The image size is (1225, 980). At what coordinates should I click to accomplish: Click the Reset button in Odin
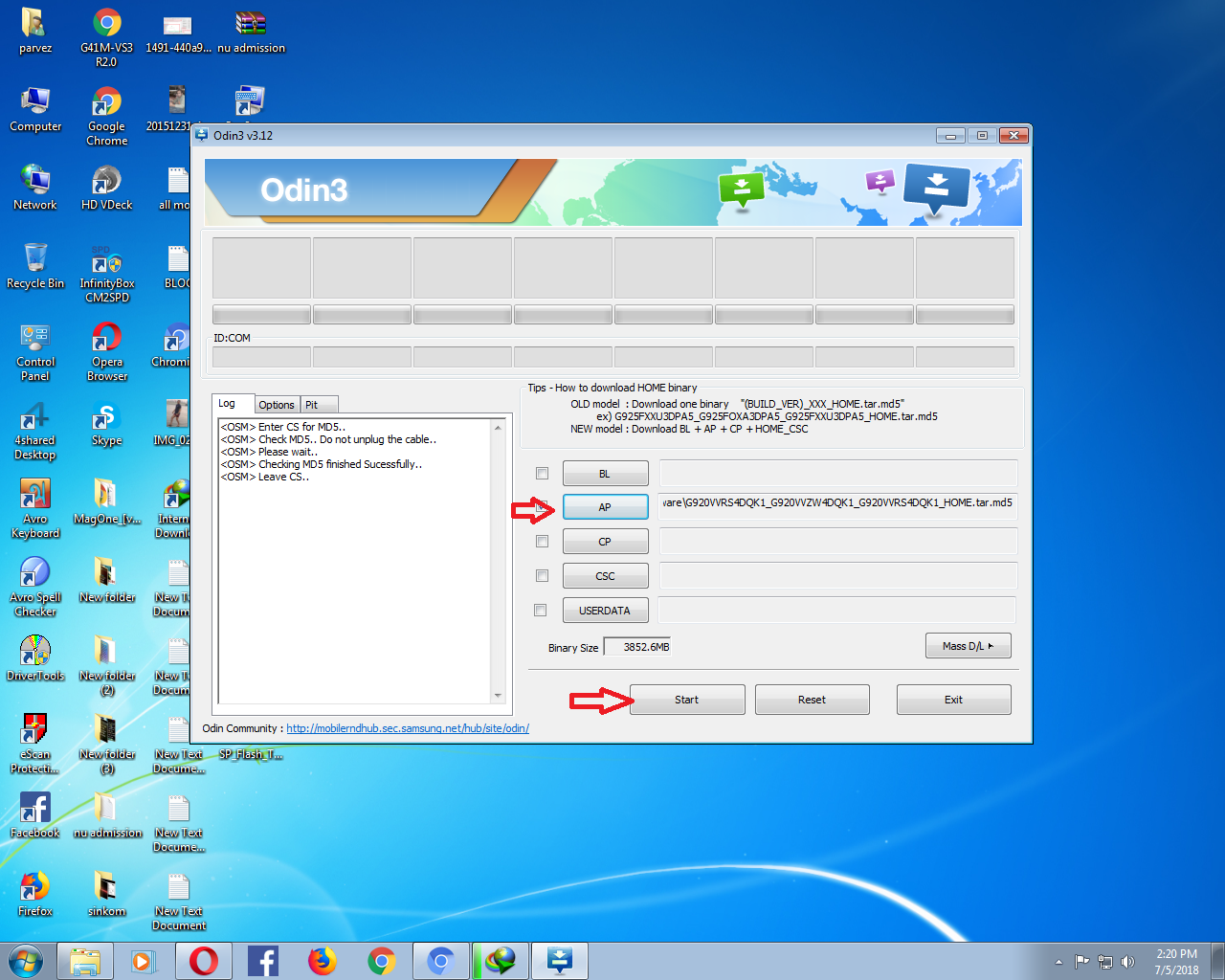(812, 700)
